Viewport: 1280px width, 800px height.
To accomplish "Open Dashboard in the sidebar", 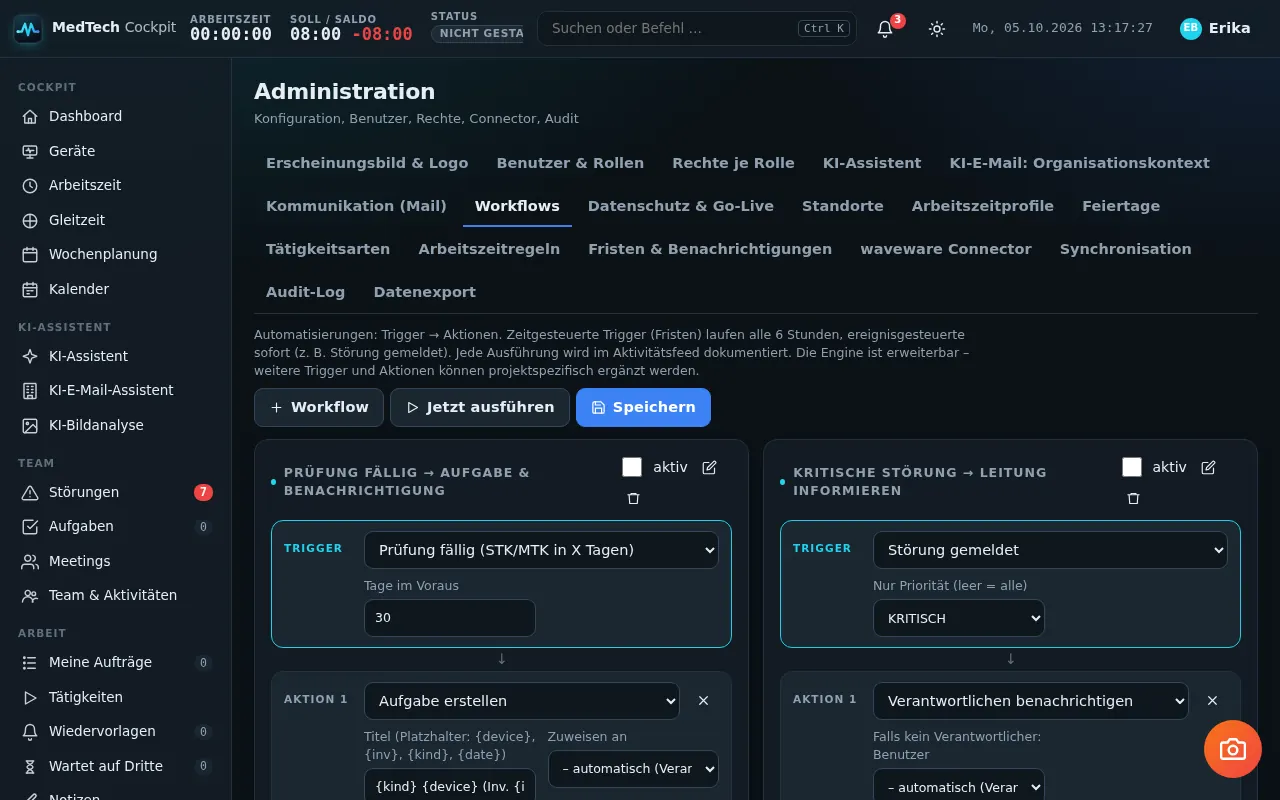I will click(116, 116).
